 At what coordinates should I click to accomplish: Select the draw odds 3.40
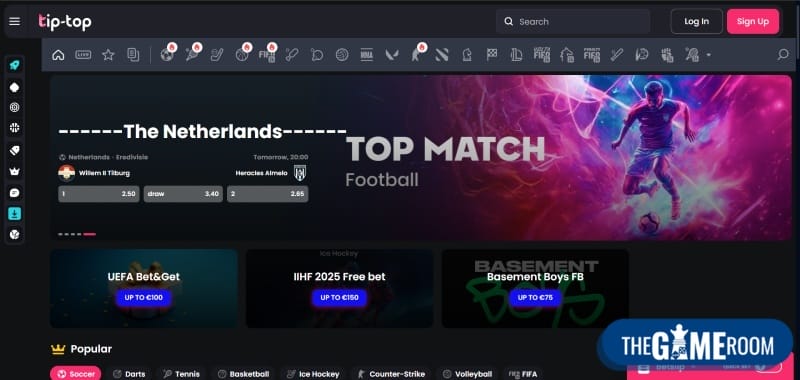click(183, 194)
